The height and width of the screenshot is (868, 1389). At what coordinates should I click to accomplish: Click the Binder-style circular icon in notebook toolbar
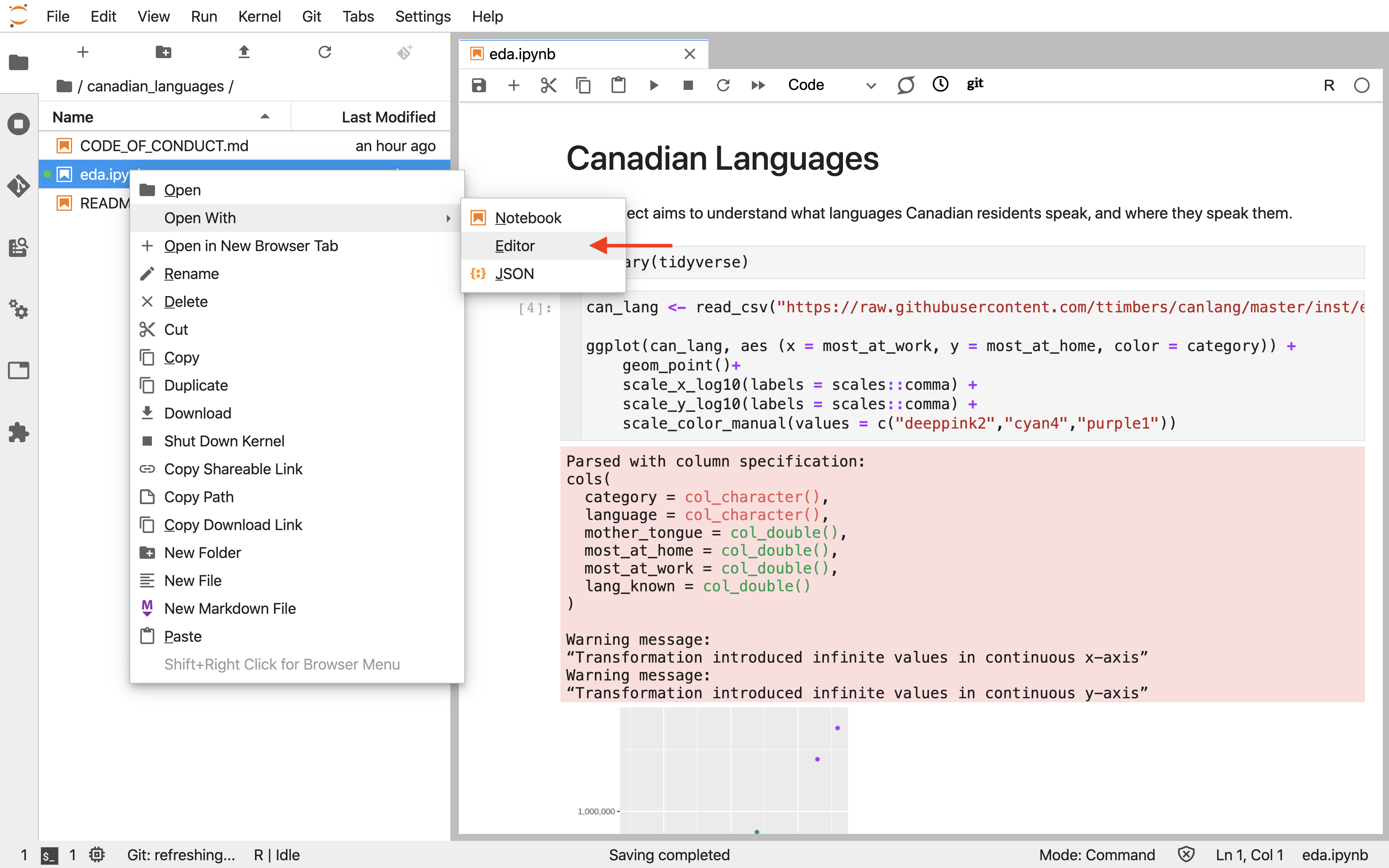click(906, 86)
